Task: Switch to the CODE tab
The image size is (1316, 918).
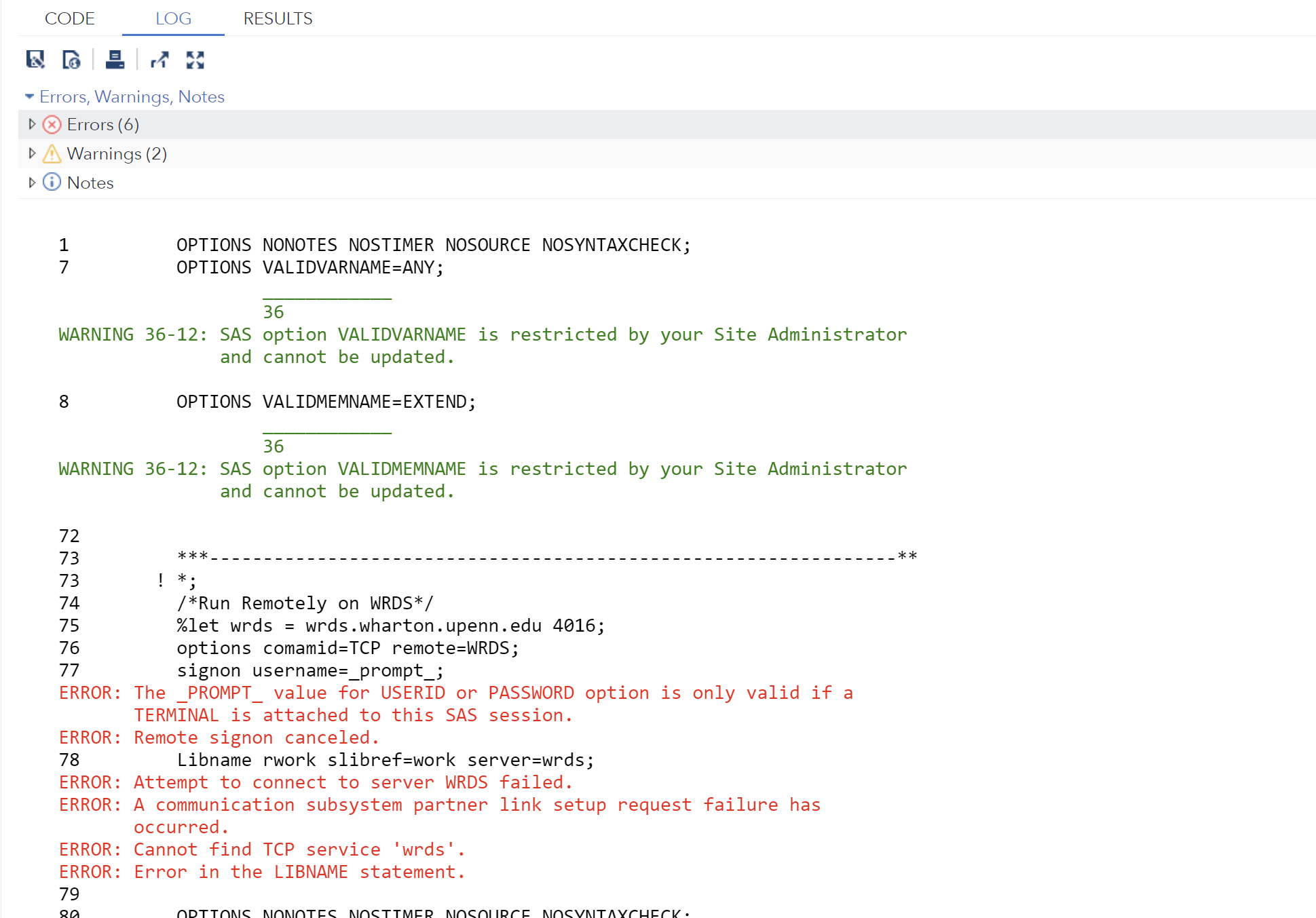Action: coord(70,18)
